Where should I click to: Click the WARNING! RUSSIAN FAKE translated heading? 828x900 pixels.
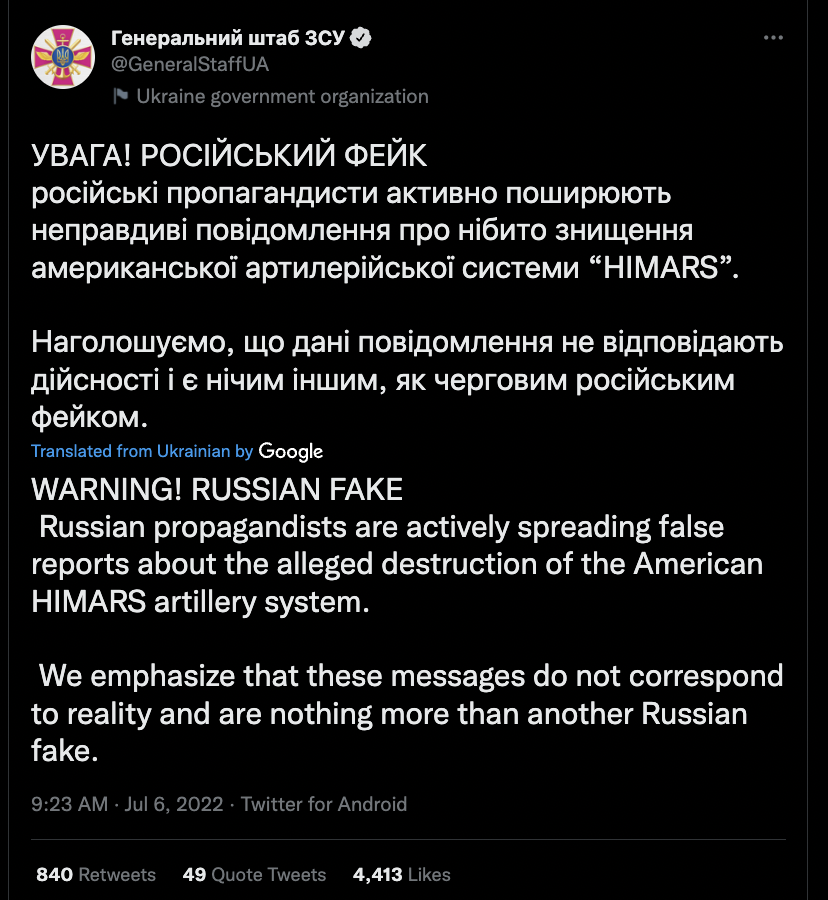coord(217,490)
